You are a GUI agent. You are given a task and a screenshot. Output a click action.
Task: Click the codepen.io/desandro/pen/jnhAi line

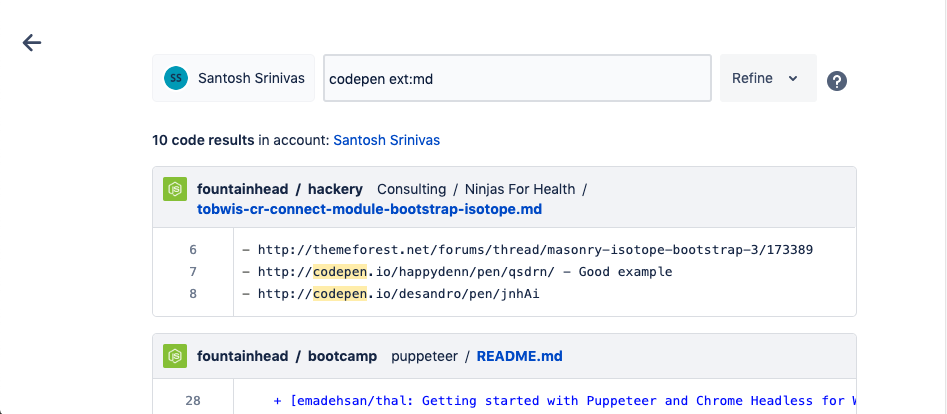pyautogui.click(x=390, y=294)
